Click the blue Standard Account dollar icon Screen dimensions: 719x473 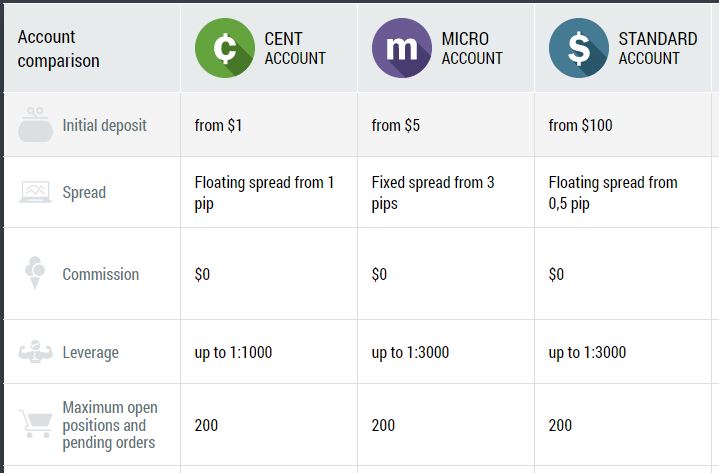pyautogui.click(x=579, y=48)
